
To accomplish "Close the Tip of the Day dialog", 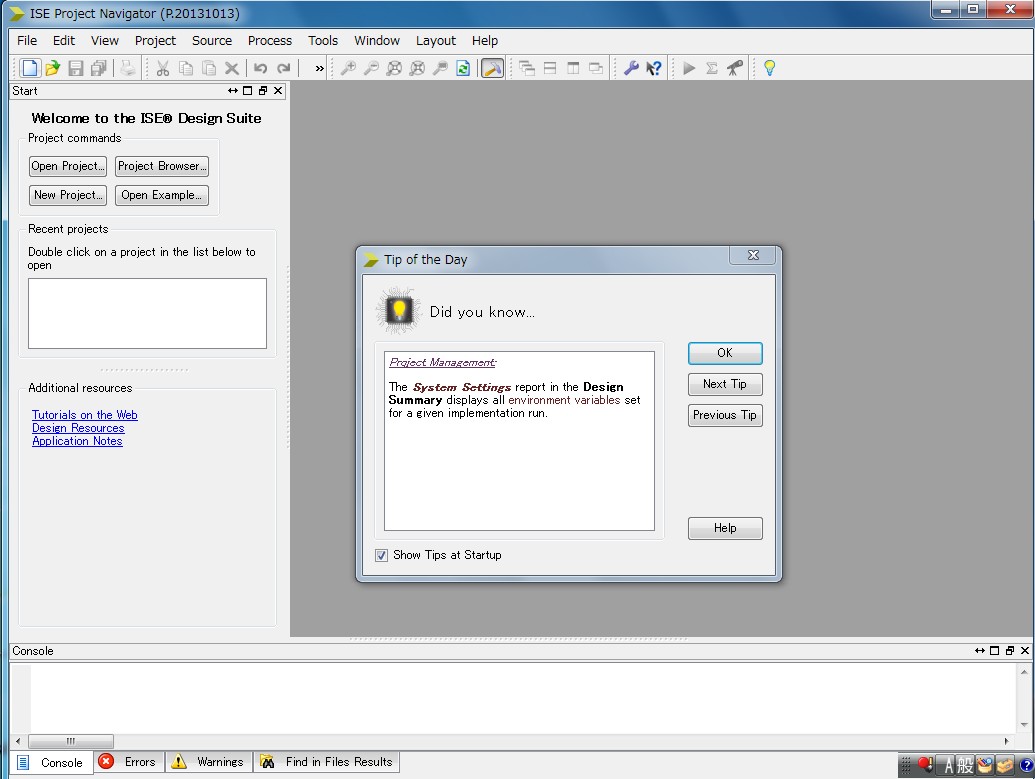I will tap(753, 255).
